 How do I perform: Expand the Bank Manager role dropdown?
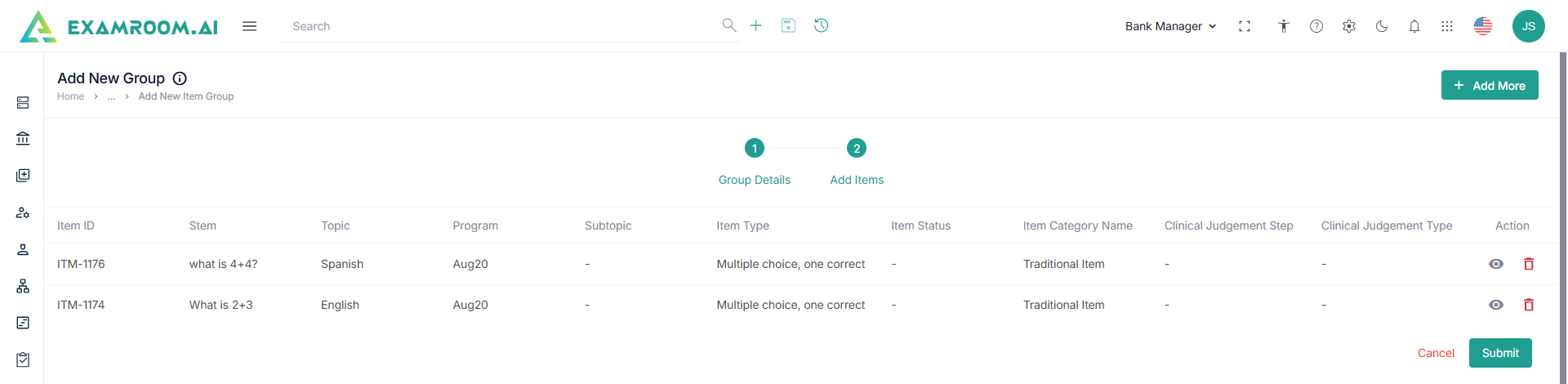tap(1170, 26)
